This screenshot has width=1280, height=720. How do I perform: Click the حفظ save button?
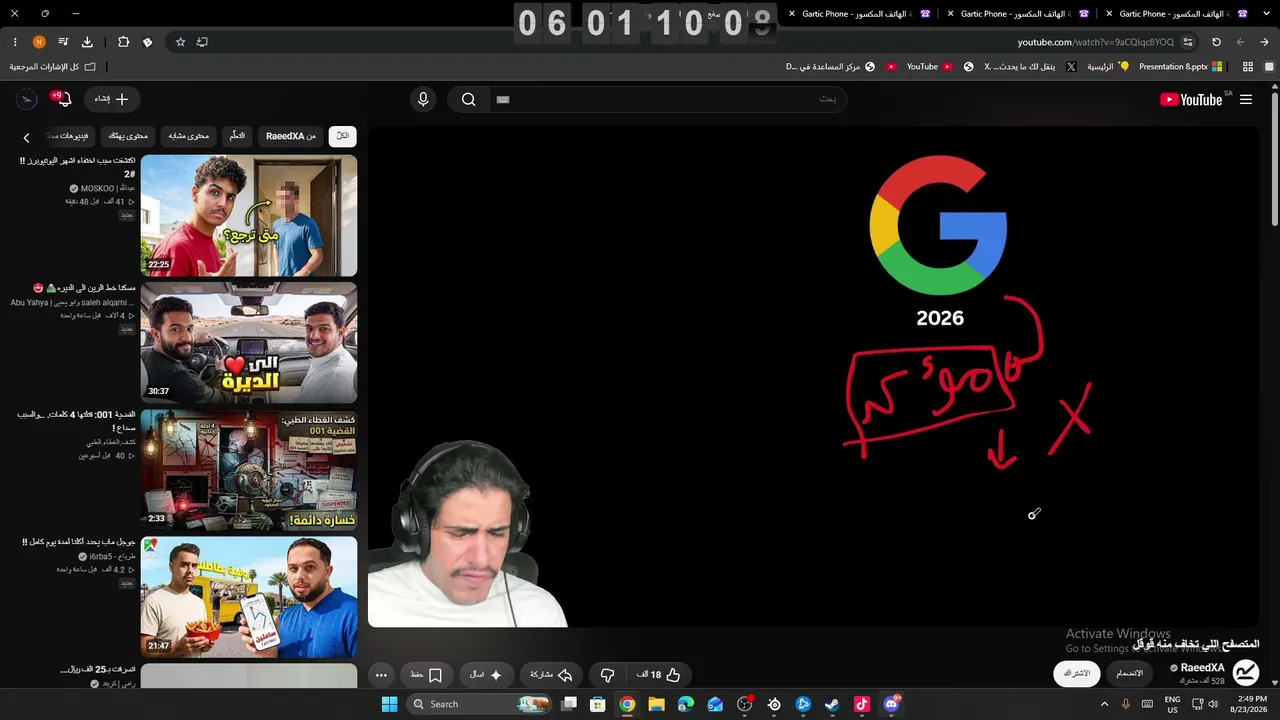pyautogui.click(x=427, y=675)
